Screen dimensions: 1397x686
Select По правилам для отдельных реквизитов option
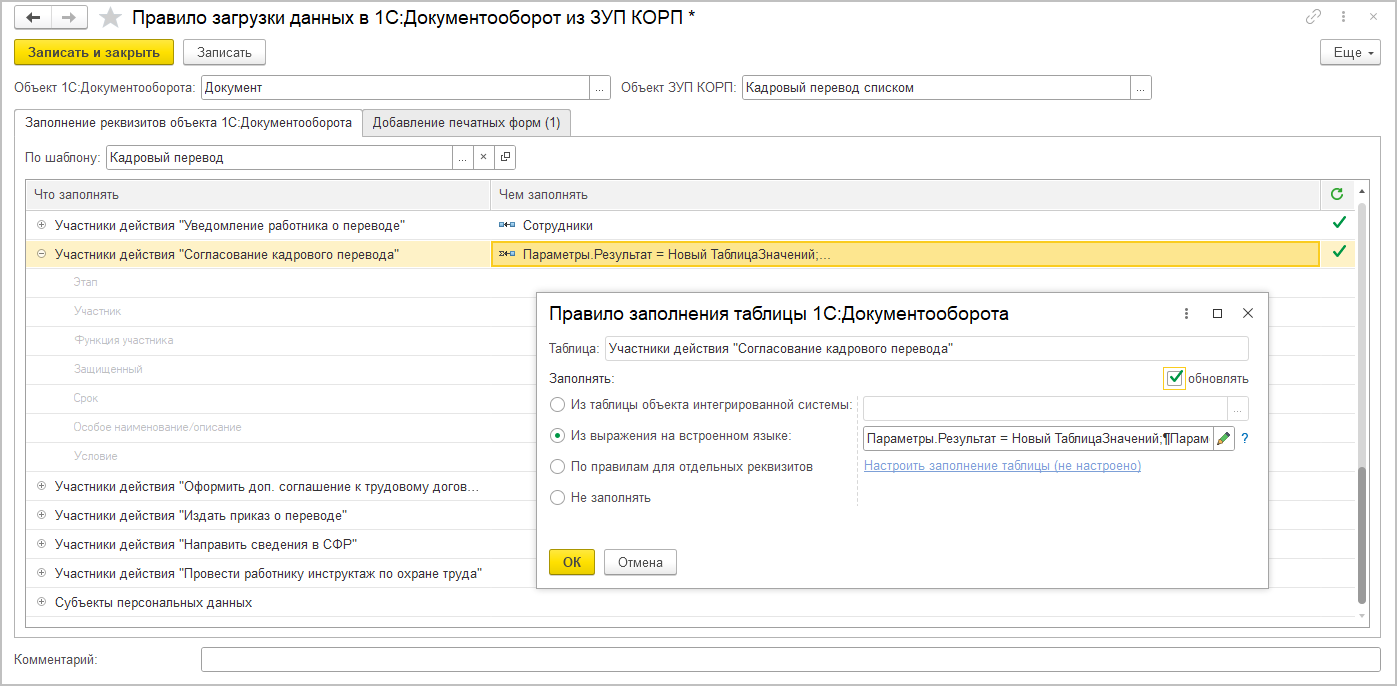pos(558,466)
